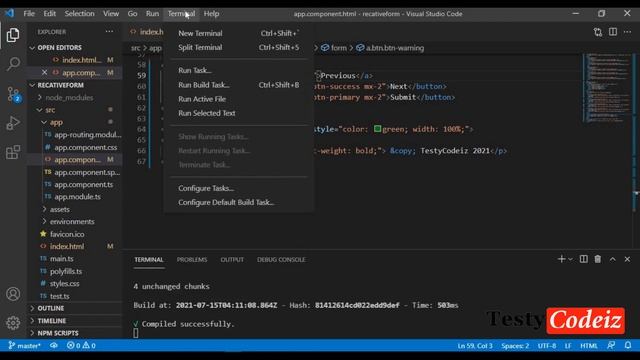Split the terminal panel
Viewport: 640px width, 360px height.
coord(584,259)
